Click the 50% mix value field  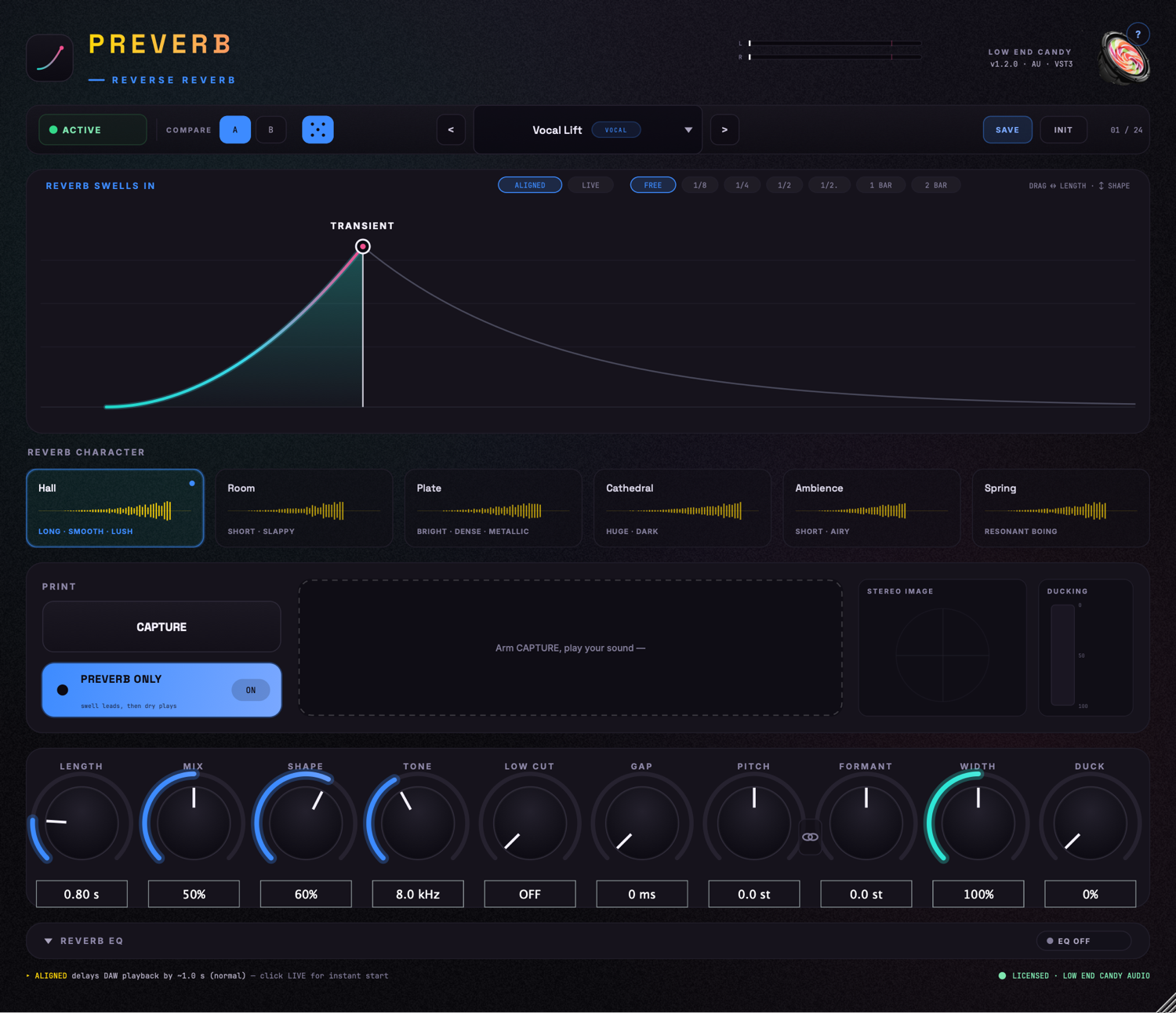(194, 894)
